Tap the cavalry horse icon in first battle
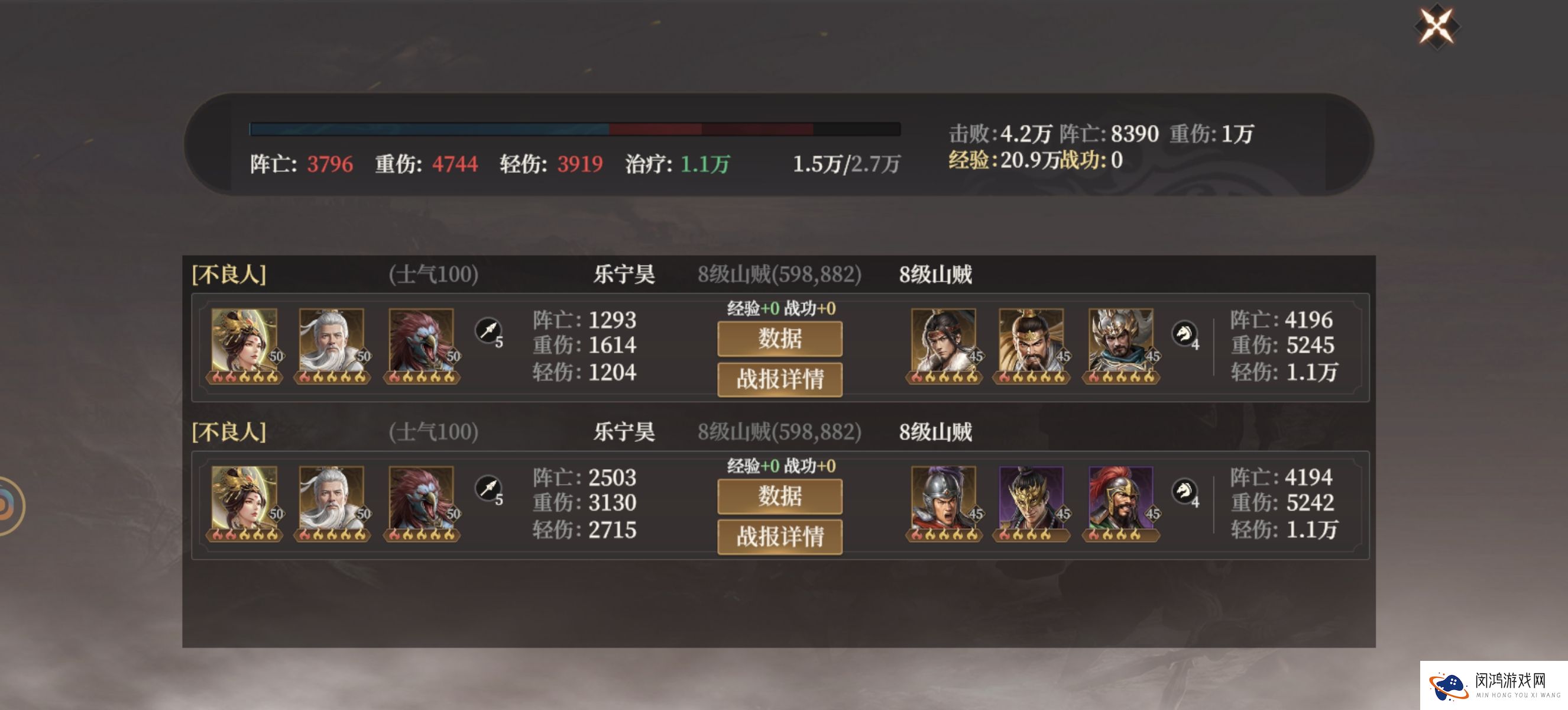This screenshot has height=710, width=1568. click(x=1184, y=334)
